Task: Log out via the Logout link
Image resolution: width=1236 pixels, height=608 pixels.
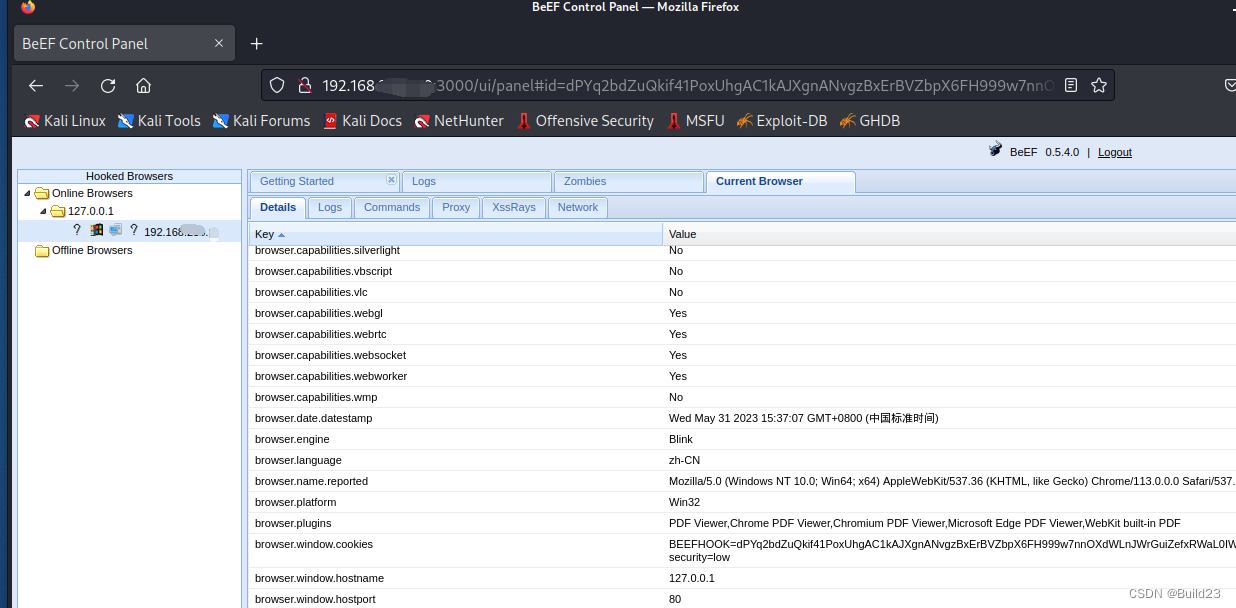Action: pyautogui.click(x=1115, y=152)
